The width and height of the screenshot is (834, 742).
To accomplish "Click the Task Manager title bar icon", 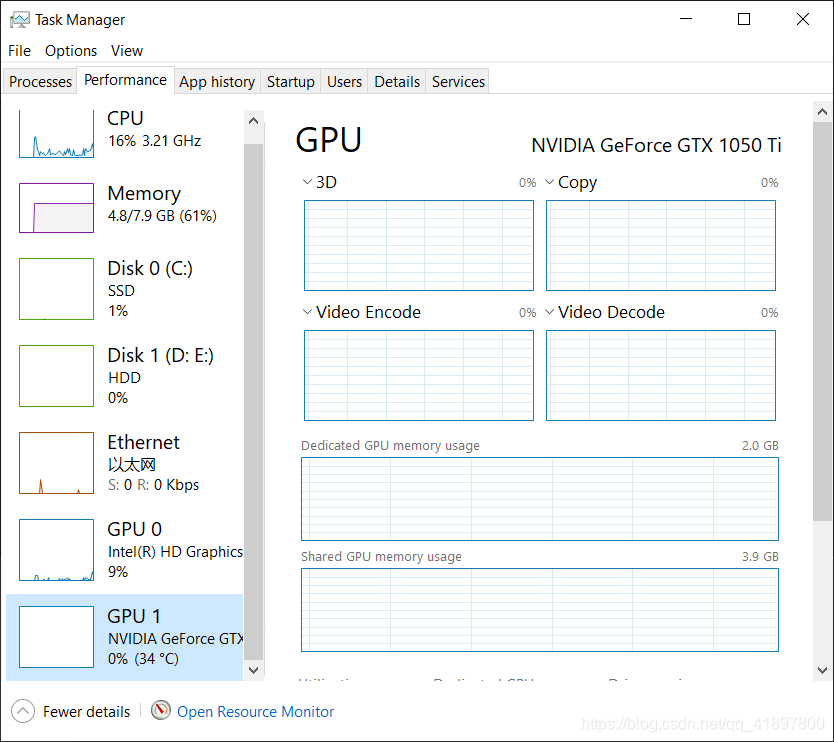I will tap(20, 20).
